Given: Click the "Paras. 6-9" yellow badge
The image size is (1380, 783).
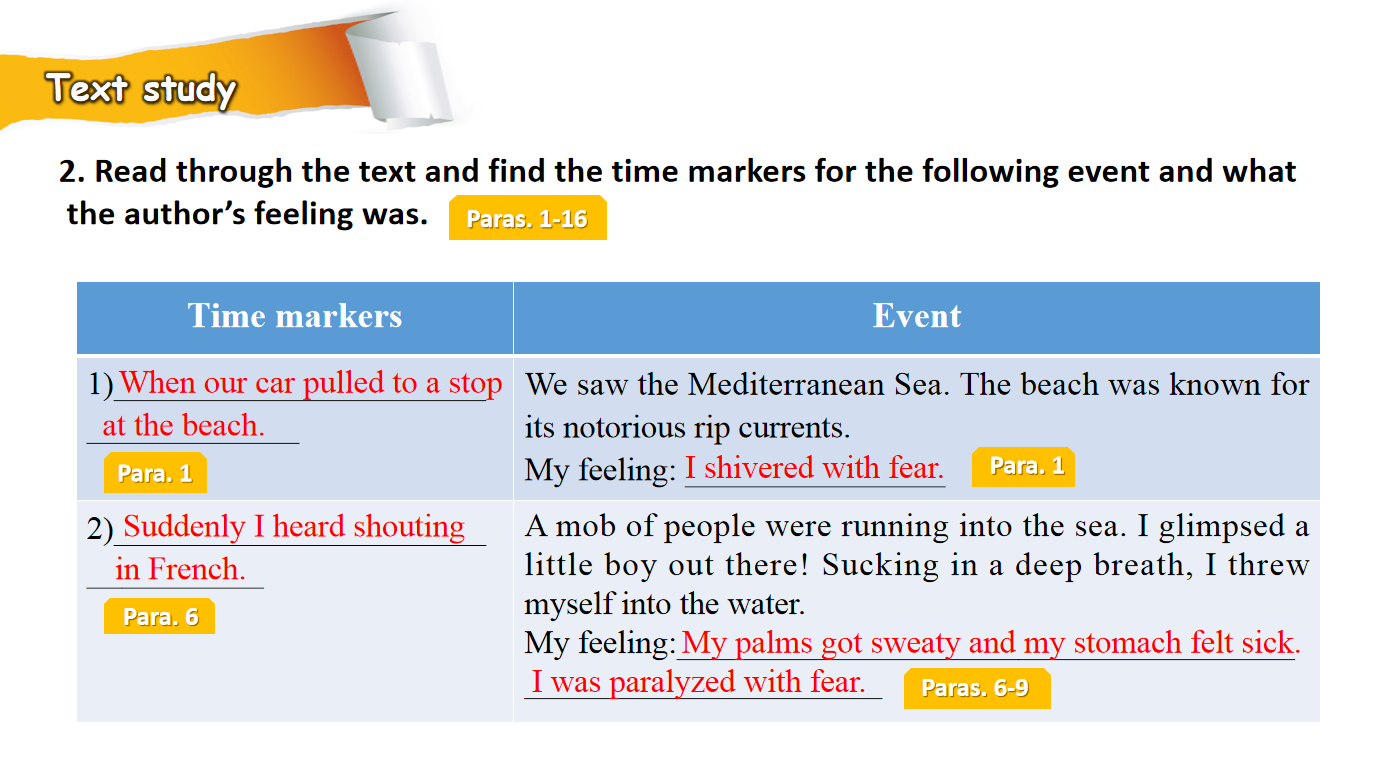Looking at the screenshot, I should (x=976, y=688).
